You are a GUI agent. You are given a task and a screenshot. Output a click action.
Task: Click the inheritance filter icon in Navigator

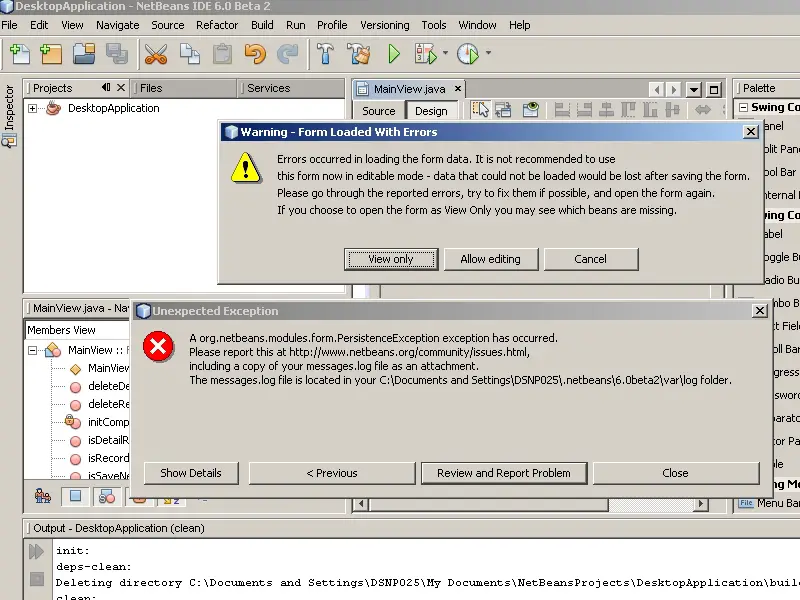pyautogui.click(x=42, y=496)
